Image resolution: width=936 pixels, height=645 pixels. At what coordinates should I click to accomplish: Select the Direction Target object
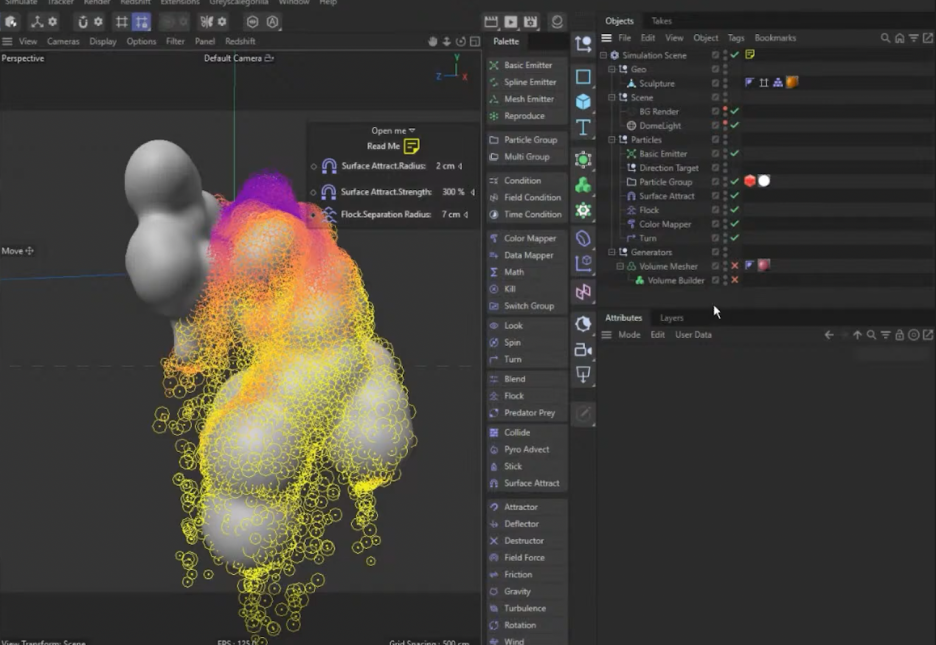coord(669,168)
